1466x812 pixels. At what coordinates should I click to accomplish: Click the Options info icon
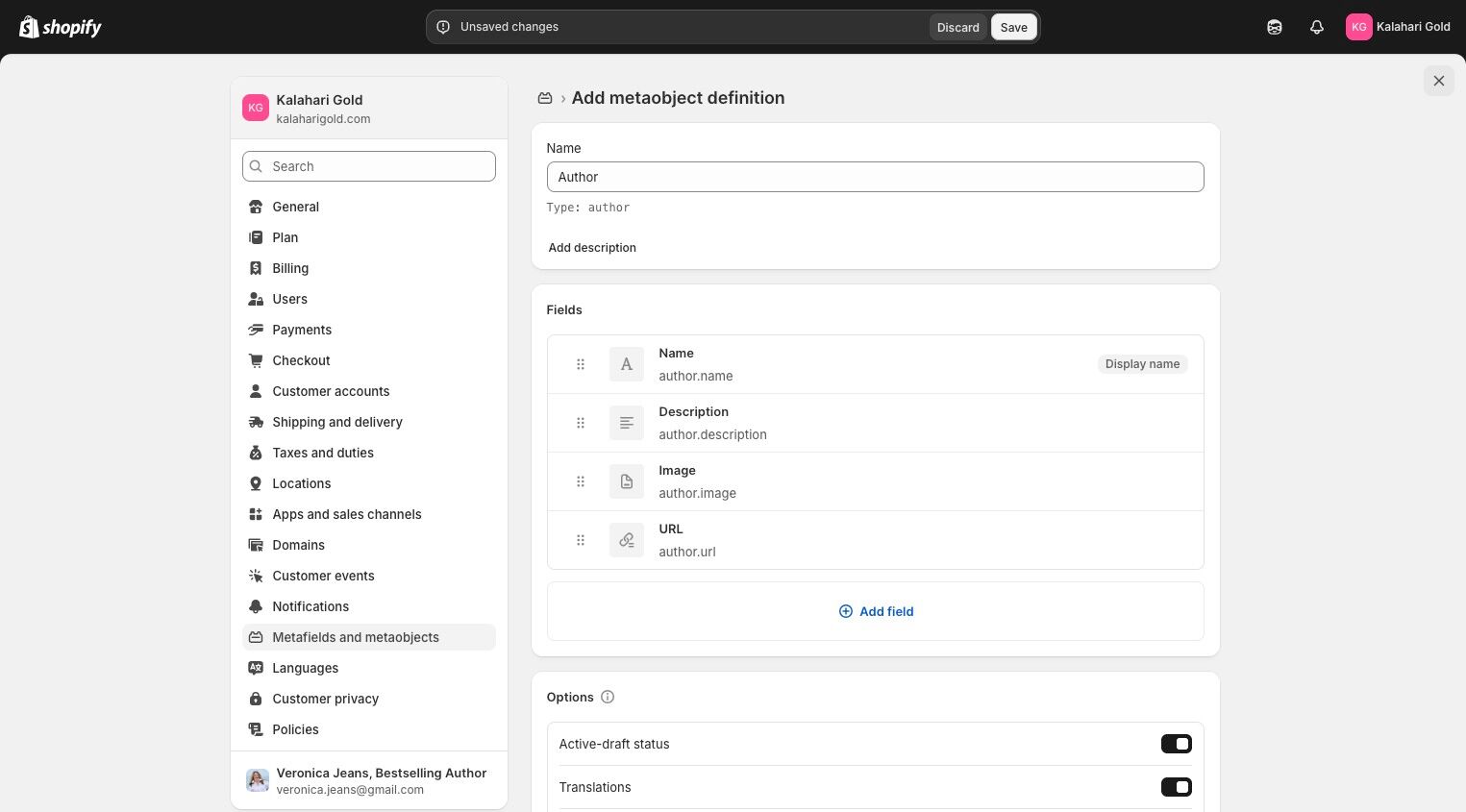608,697
